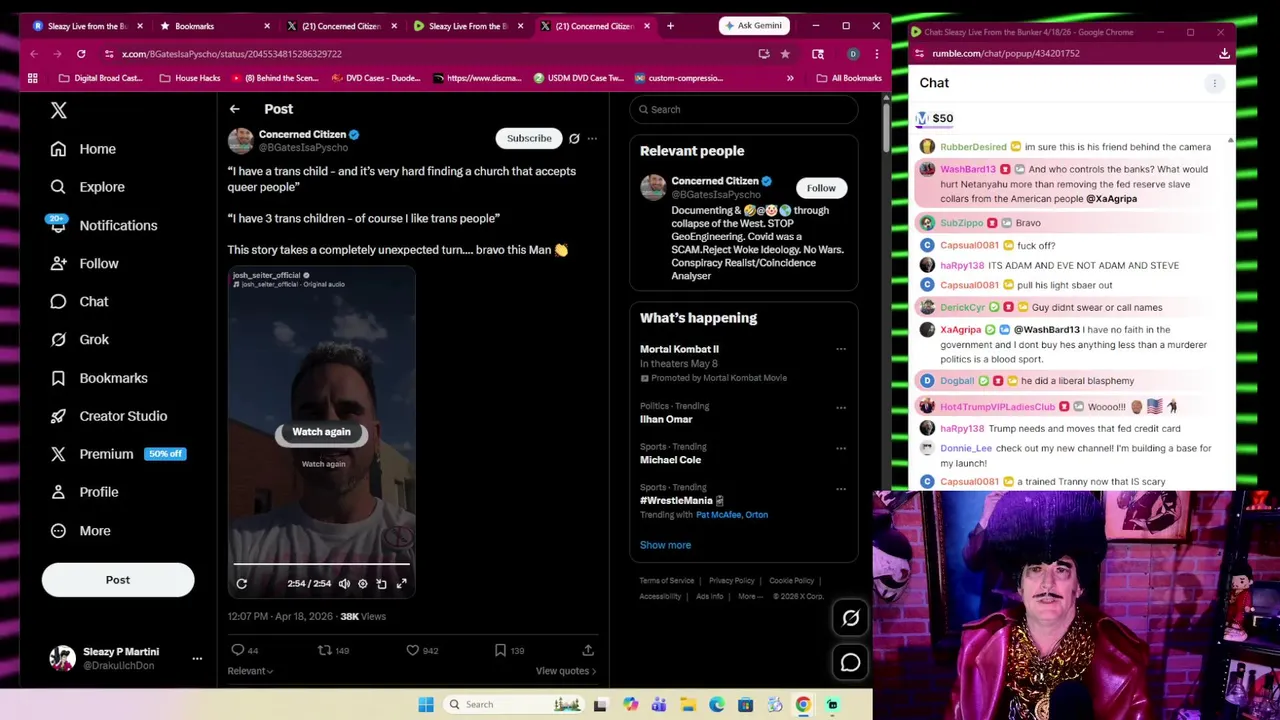Open the Relevant replies sort dropdown
This screenshot has height=720, width=1280.
250,671
